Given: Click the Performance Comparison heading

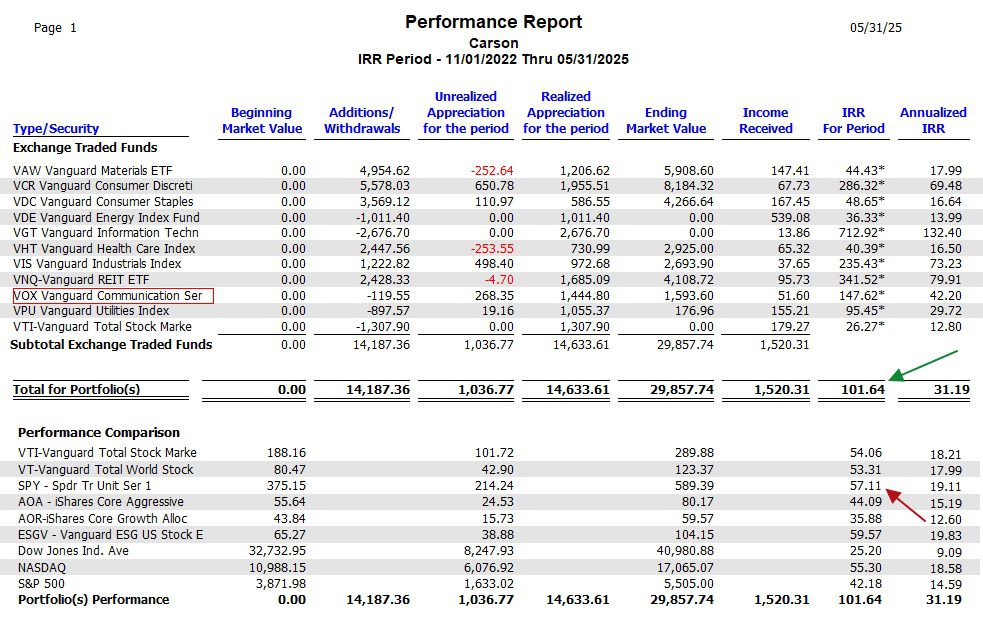Looking at the screenshot, I should 99,433.
